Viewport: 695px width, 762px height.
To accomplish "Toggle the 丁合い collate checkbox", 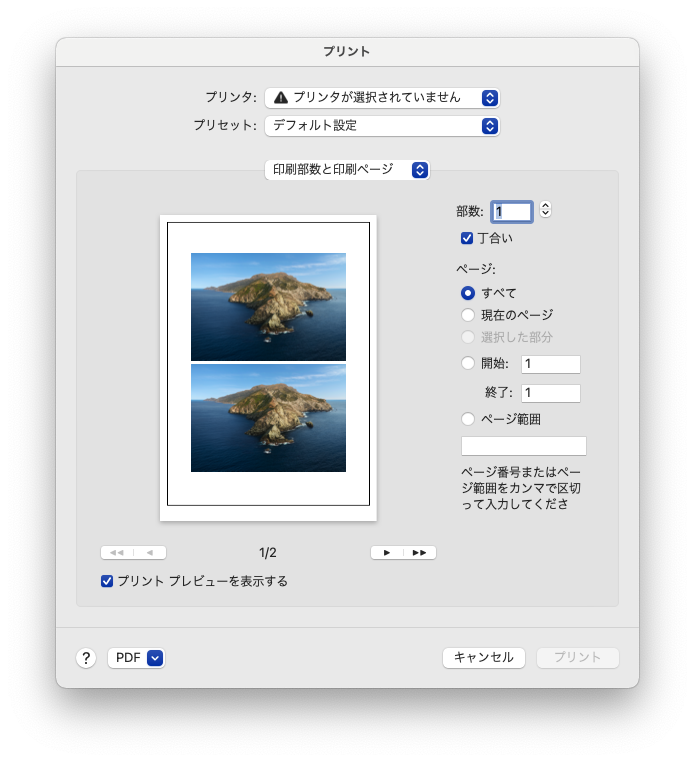I will tap(467, 238).
